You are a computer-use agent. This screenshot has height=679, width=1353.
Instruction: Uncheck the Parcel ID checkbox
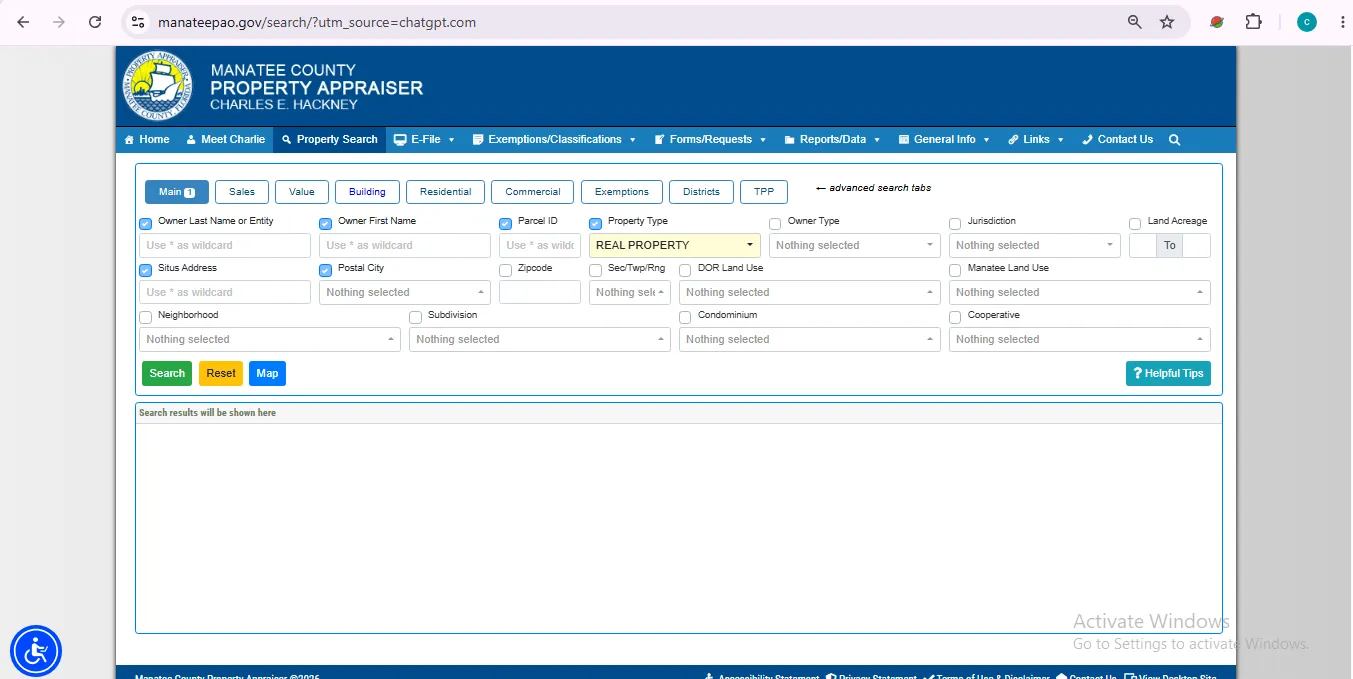click(506, 224)
